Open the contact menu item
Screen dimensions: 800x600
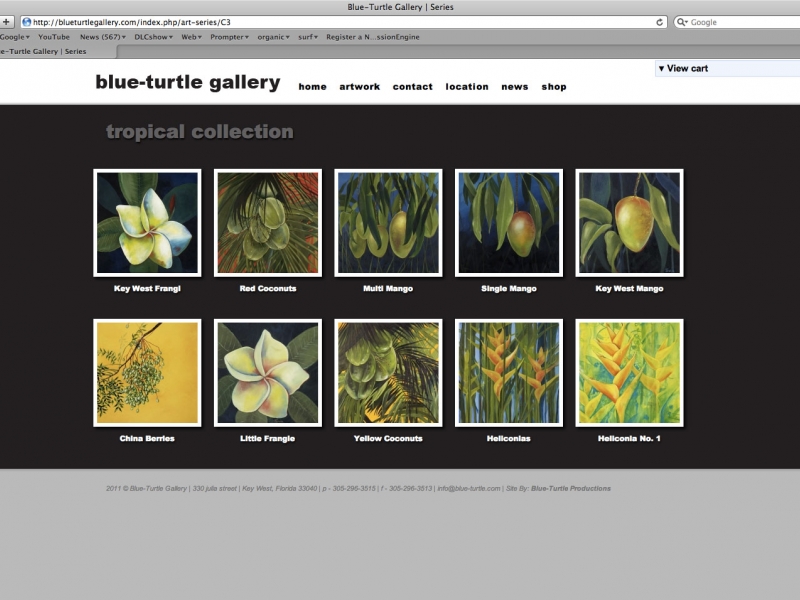click(413, 87)
